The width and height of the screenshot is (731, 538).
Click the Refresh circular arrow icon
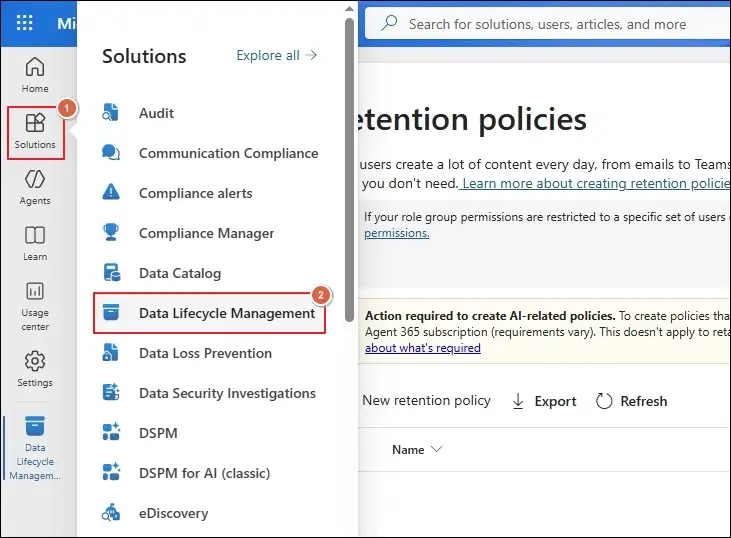click(604, 401)
